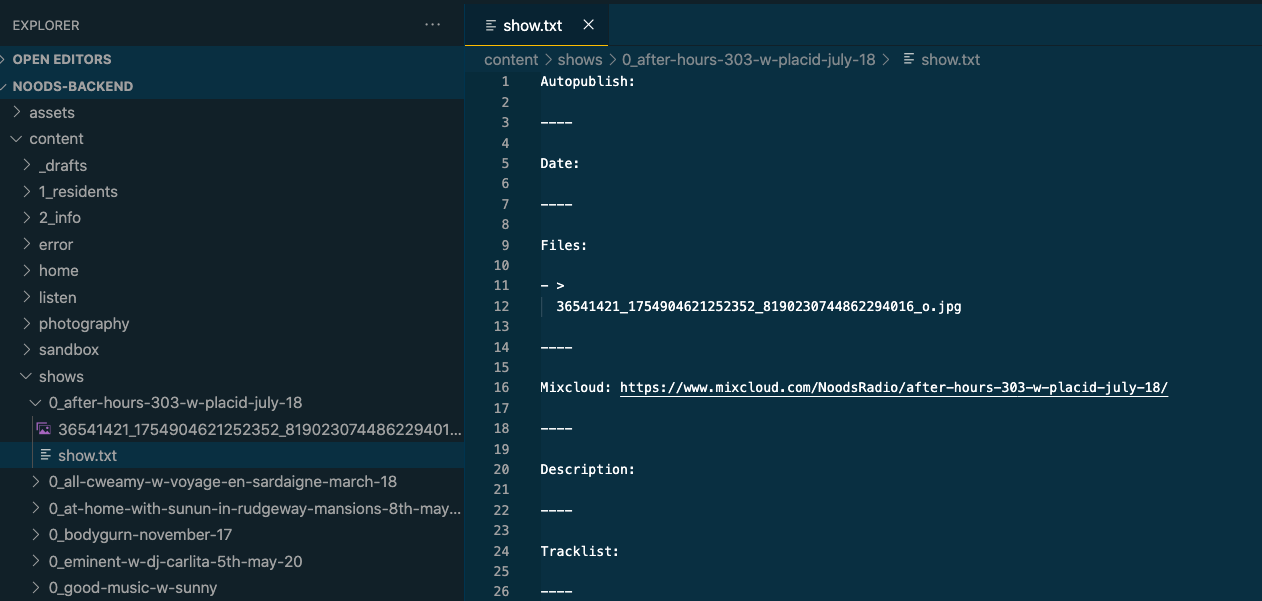Collapse the shows folder
Screen dimensions: 1262x601
[x=61, y=376]
